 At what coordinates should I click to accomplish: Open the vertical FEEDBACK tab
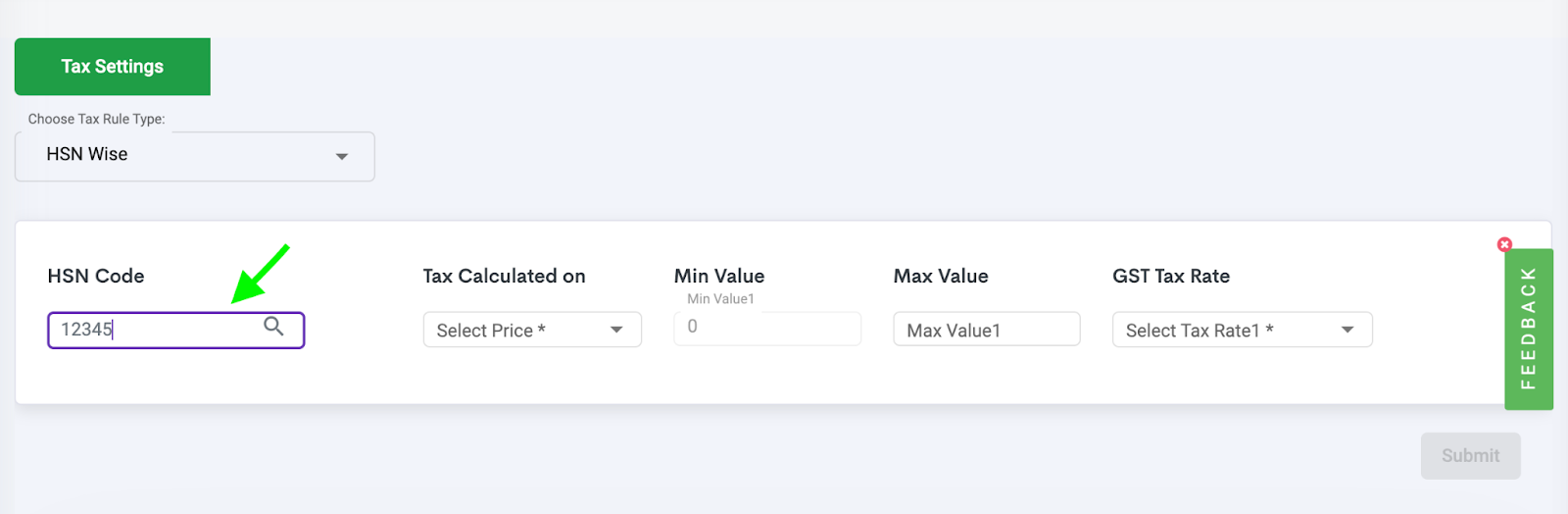1528,329
